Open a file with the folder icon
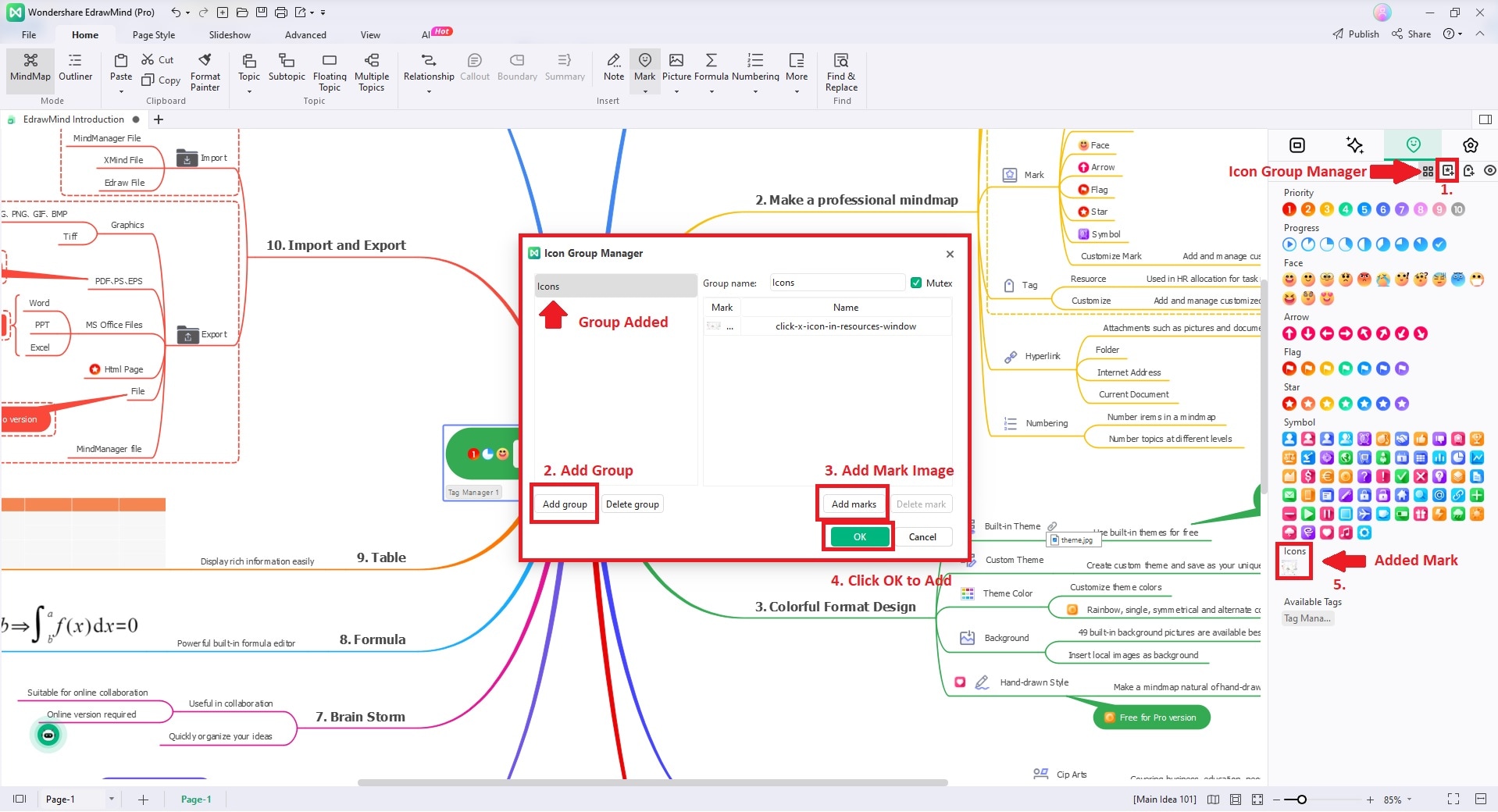This screenshot has width=1498, height=812. (242, 12)
